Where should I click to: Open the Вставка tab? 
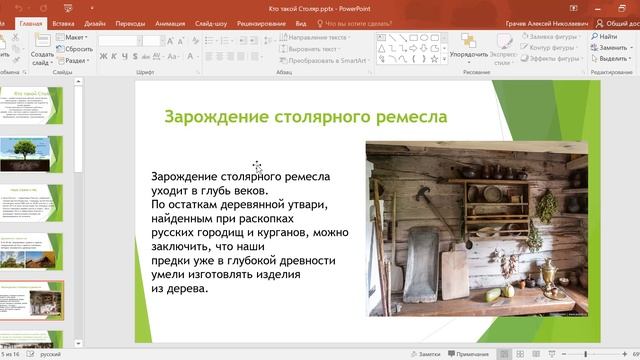[x=63, y=24]
